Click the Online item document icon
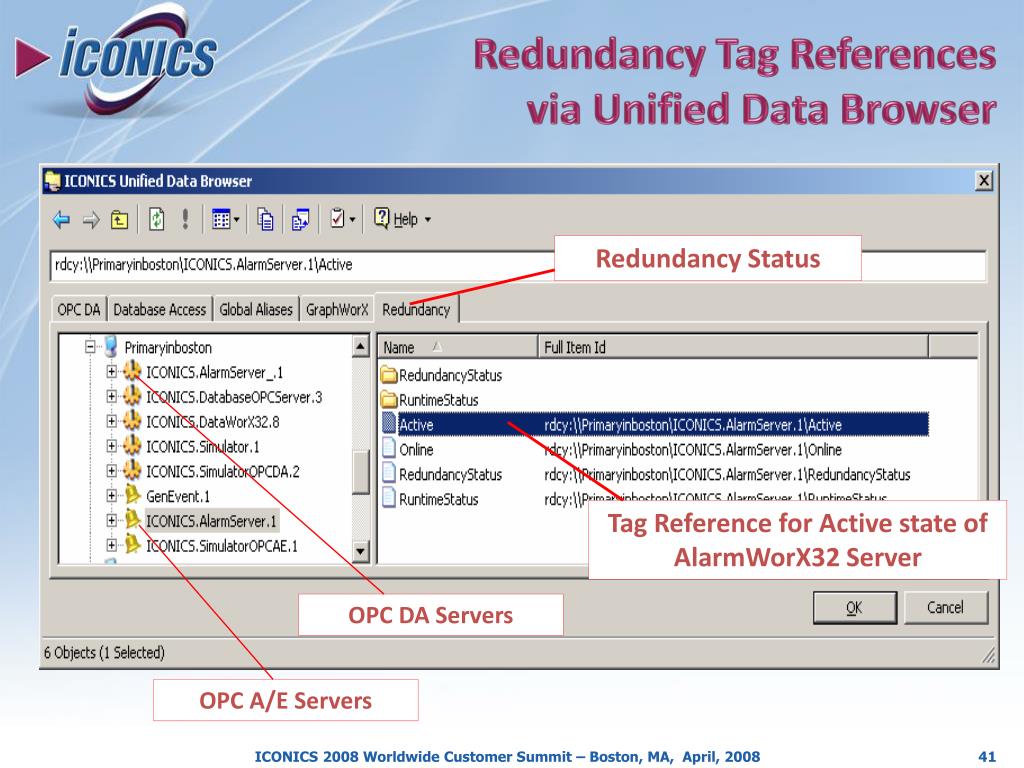 click(x=389, y=449)
